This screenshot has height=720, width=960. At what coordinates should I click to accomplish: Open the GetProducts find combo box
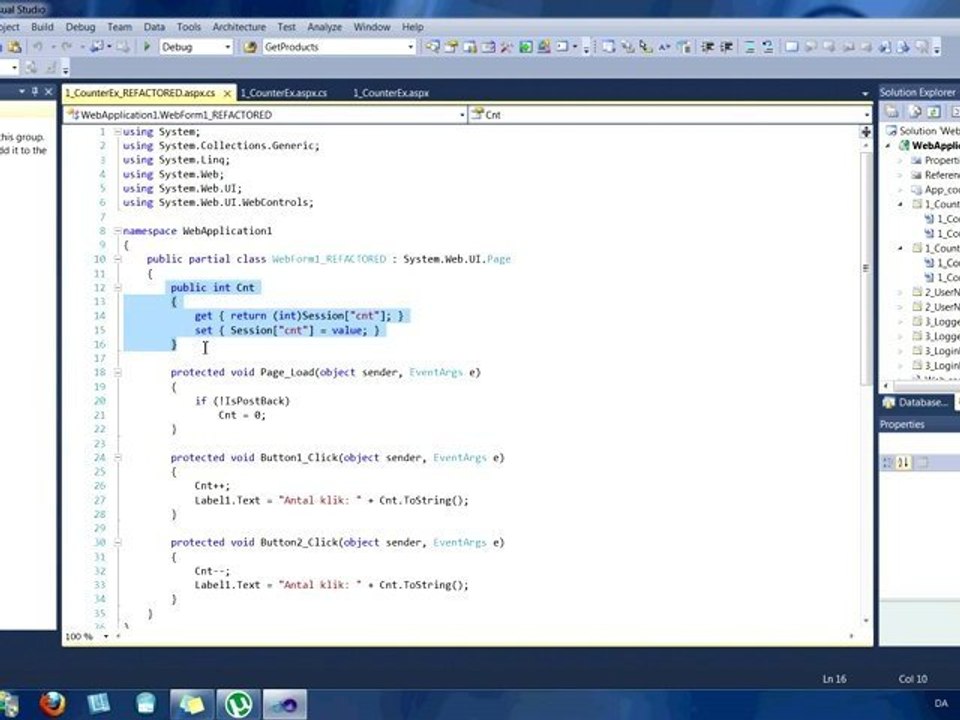[x=411, y=47]
